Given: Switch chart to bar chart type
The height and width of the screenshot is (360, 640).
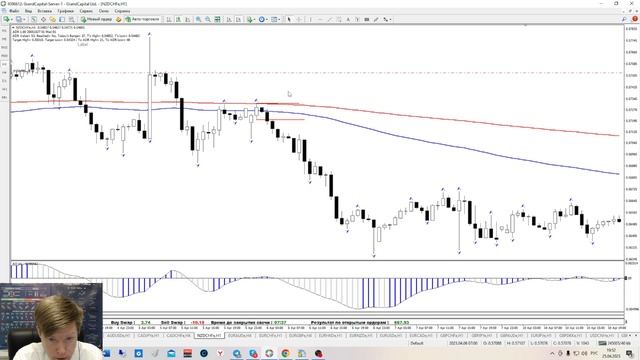Looking at the screenshot, I should pos(169,19).
